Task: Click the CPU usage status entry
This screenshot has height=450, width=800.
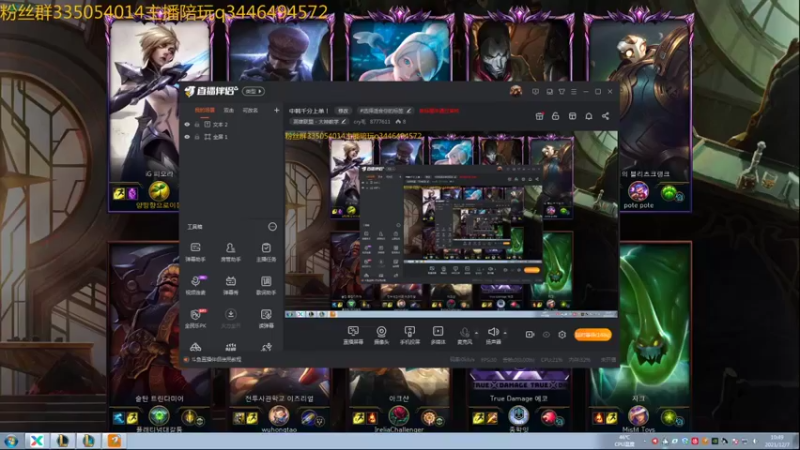Action: (552, 360)
